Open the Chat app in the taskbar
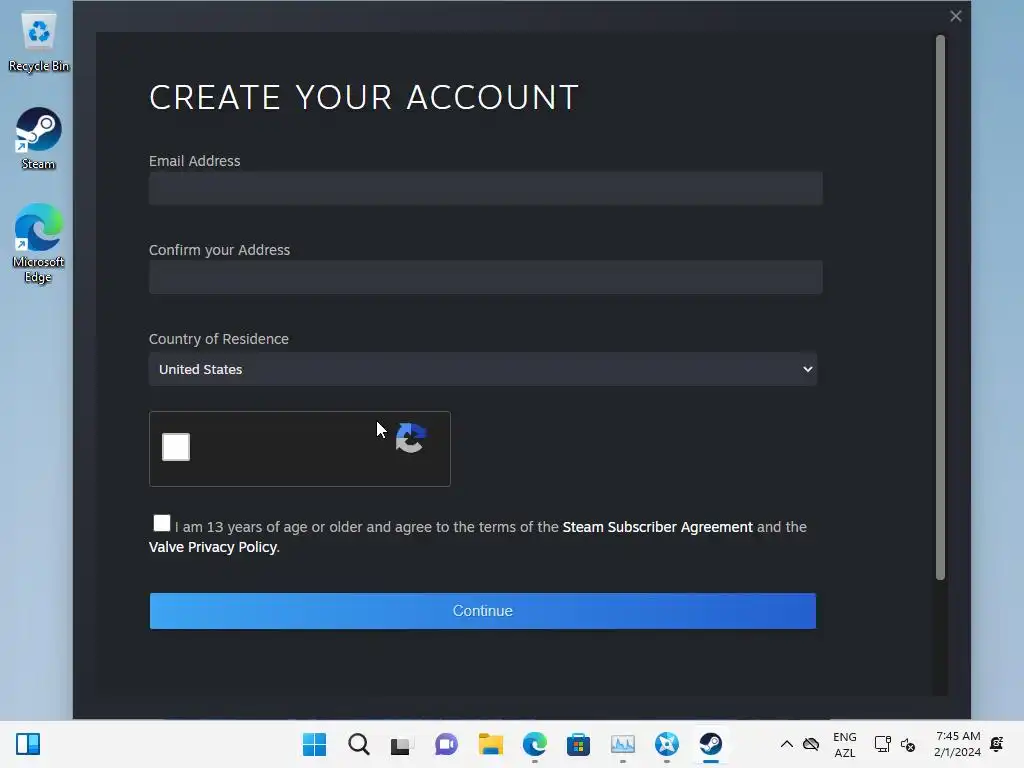This screenshot has height=768, width=1024. (446, 744)
